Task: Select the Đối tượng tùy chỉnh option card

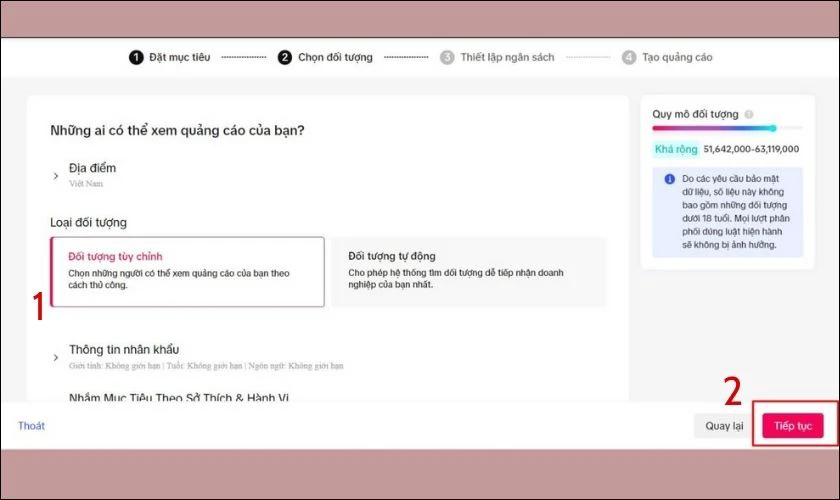Action: [188, 272]
